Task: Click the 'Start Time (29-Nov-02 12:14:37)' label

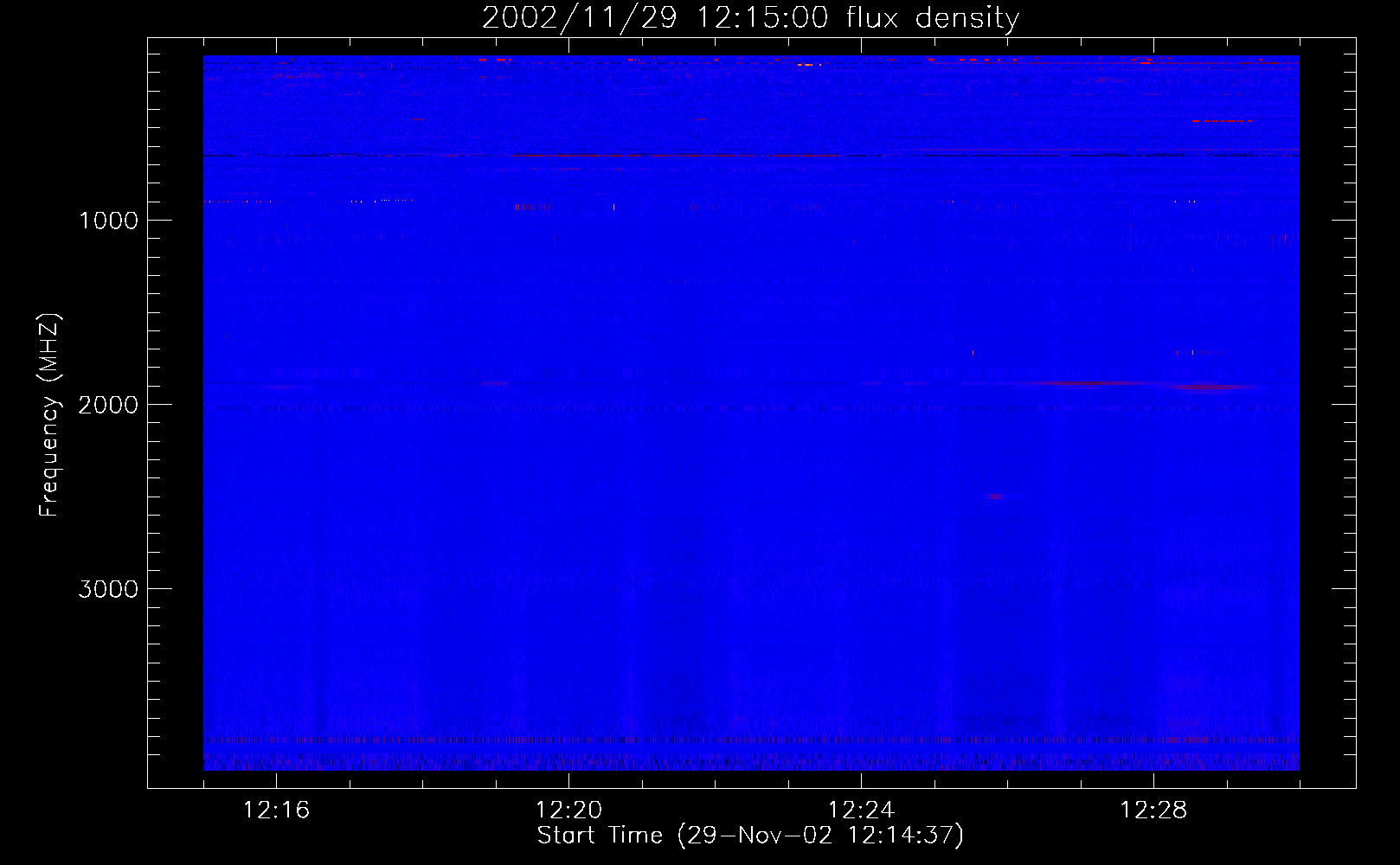Action: (x=750, y=836)
